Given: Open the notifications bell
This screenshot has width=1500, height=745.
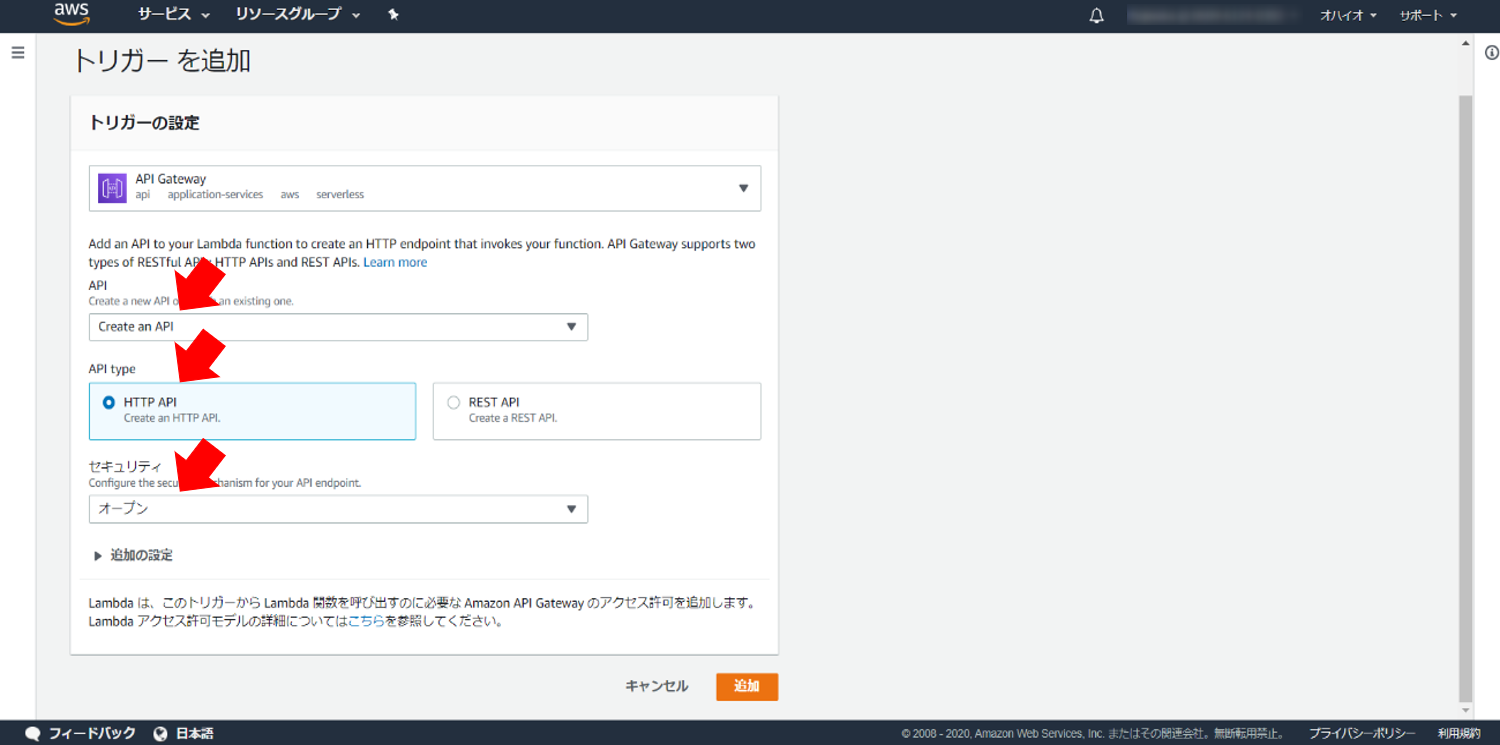Looking at the screenshot, I should click(1097, 16).
